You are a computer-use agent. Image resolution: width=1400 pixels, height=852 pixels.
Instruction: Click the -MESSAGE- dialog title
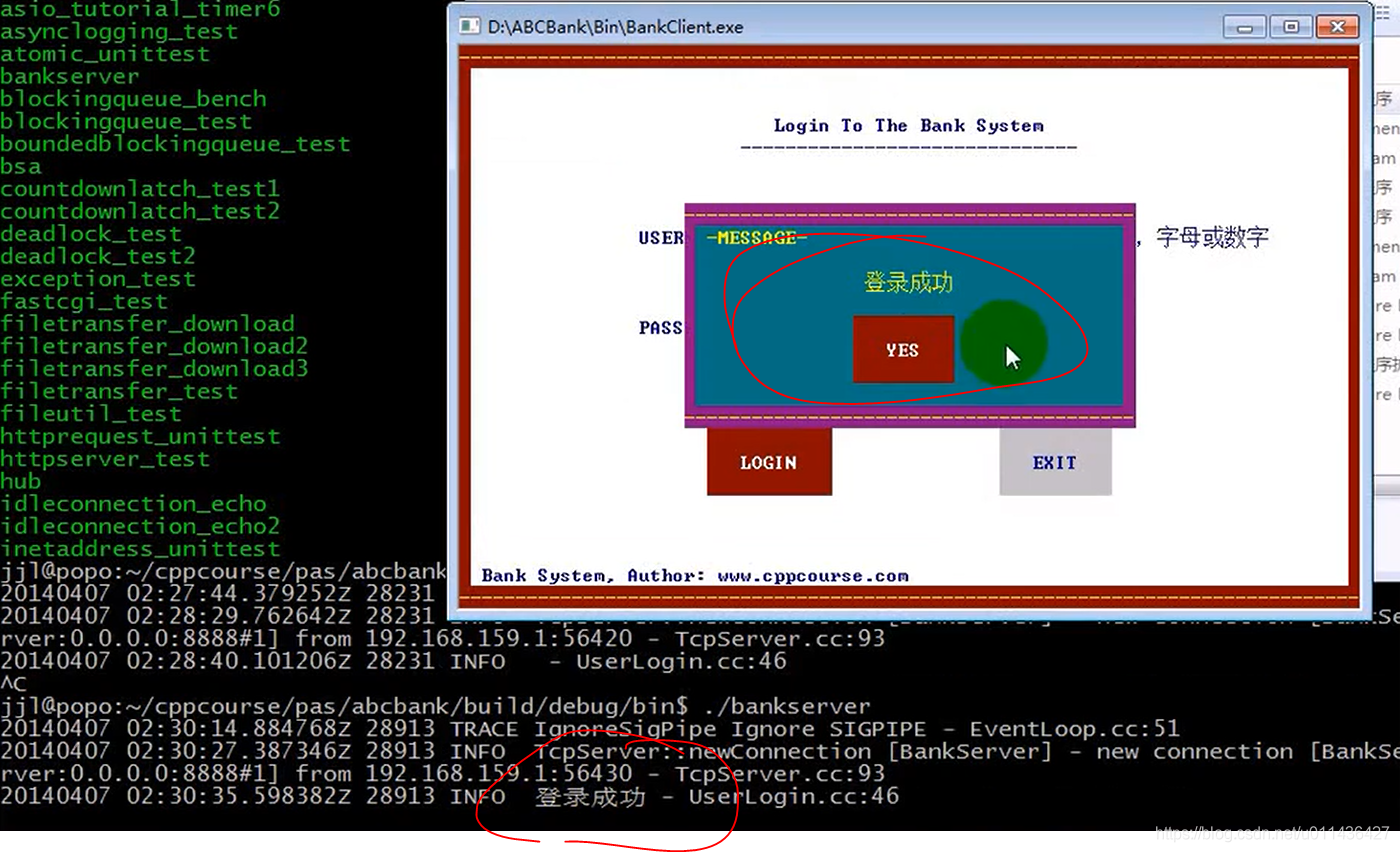[x=756, y=238]
